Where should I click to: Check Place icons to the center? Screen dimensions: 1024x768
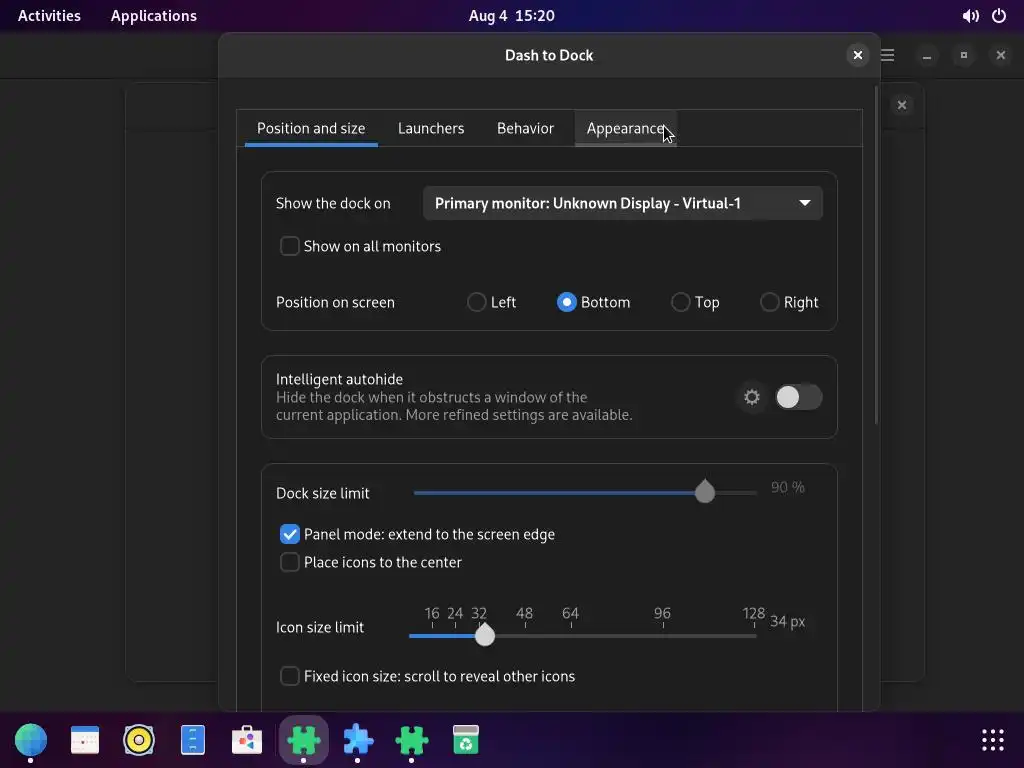pos(289,562)
